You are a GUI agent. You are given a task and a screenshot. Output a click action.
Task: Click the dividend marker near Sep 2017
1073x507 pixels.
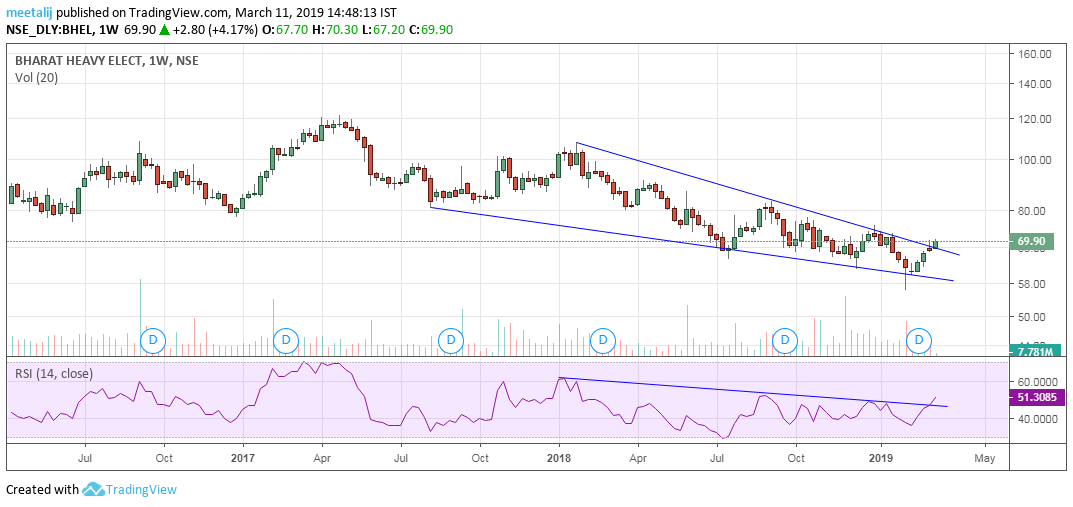pos(450,339)
